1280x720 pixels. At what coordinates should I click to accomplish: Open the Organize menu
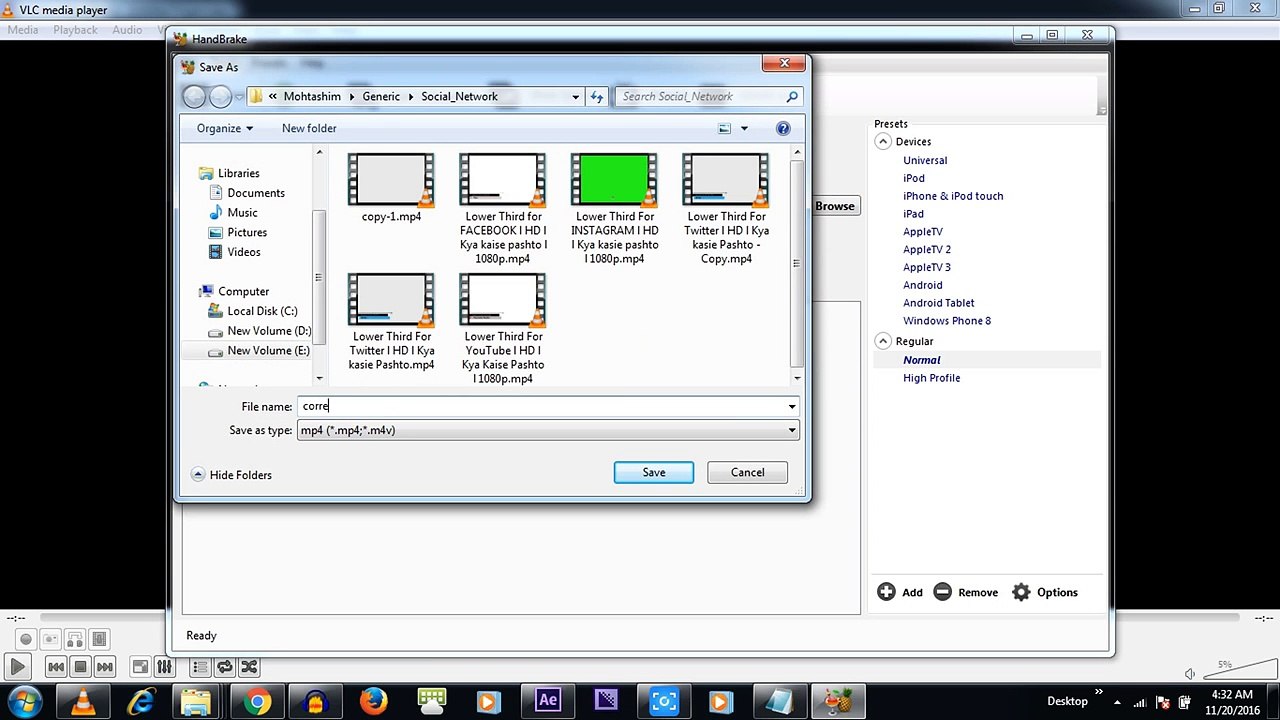click(225, 128)
